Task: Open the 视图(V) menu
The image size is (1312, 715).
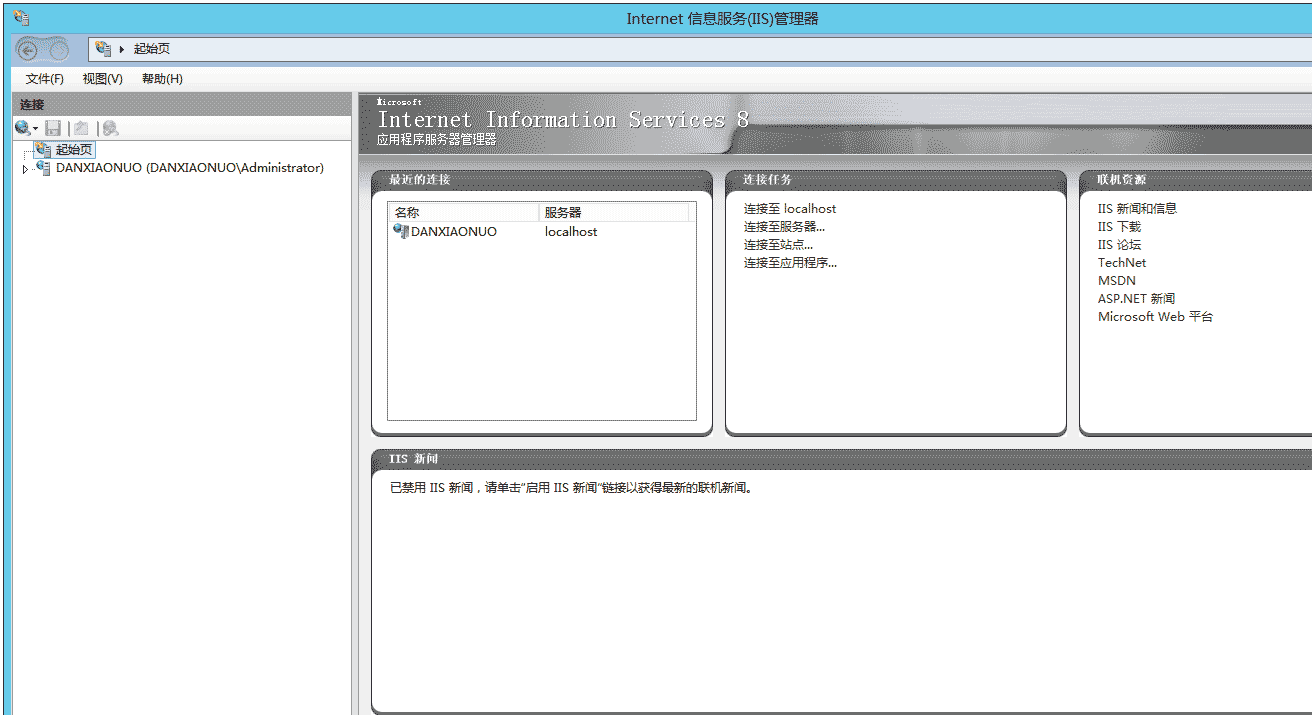Action: 103,79
